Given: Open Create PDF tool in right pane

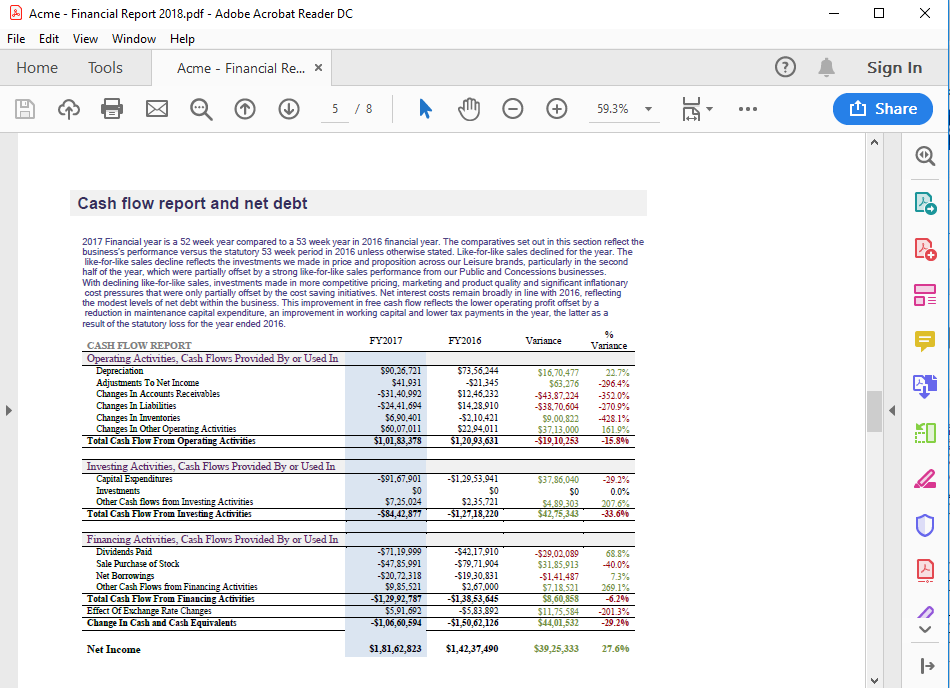Looking at the screenshot, I should (x=925, y=249).
